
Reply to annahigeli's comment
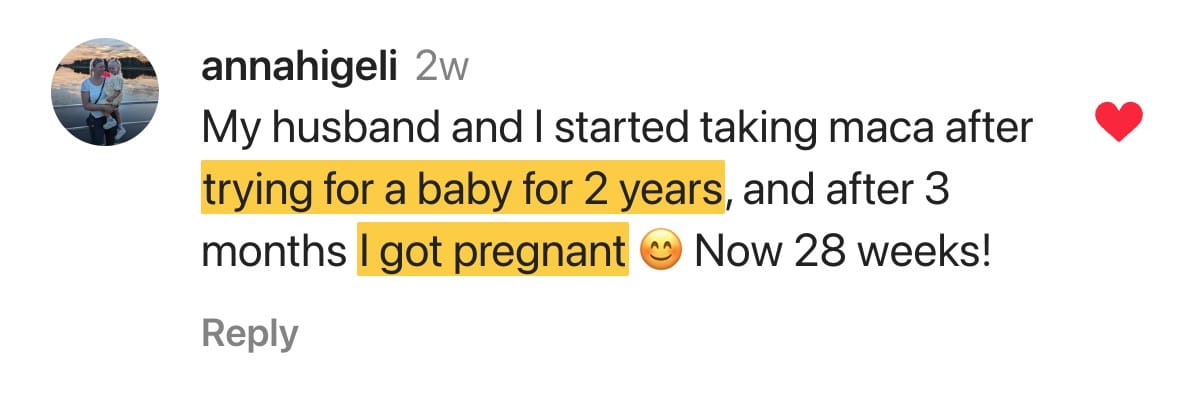250,334
